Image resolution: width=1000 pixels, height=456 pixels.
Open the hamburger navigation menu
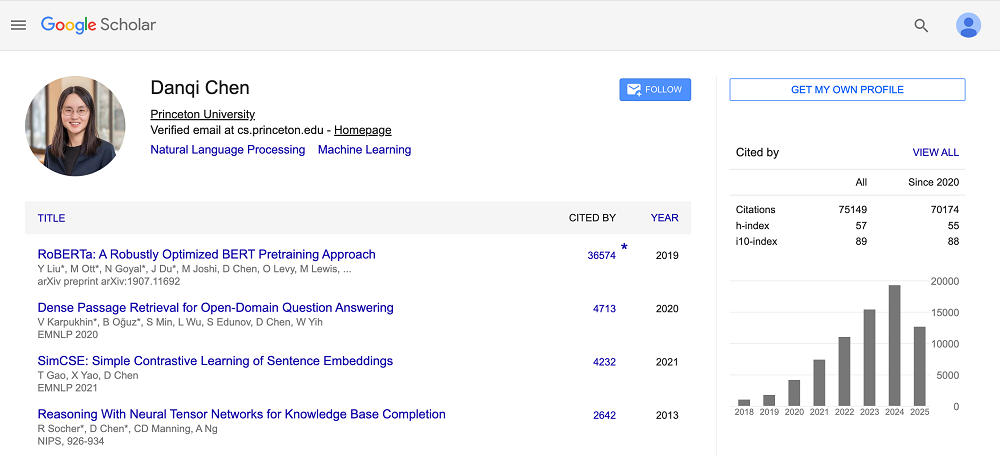18,25
